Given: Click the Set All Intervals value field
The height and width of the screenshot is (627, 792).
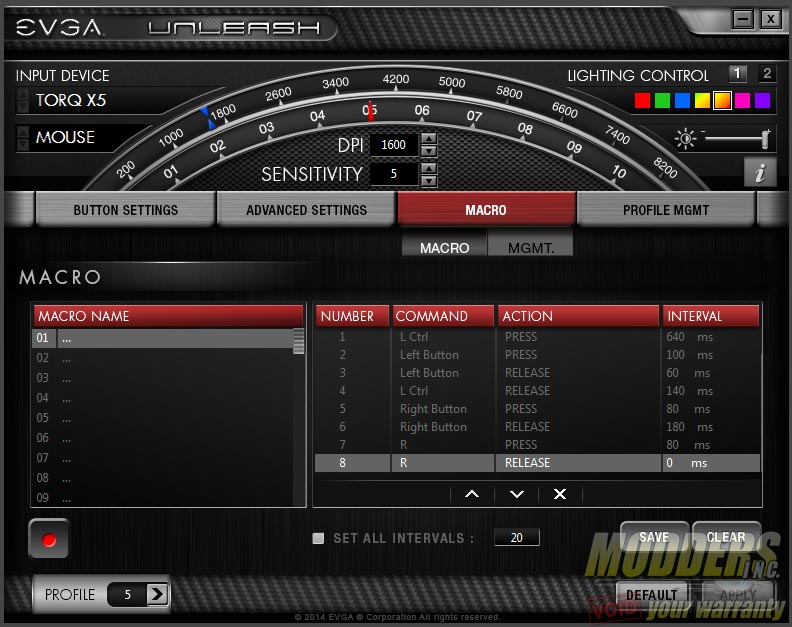Looking at the screenshot, I should click(x=516, y=538).
